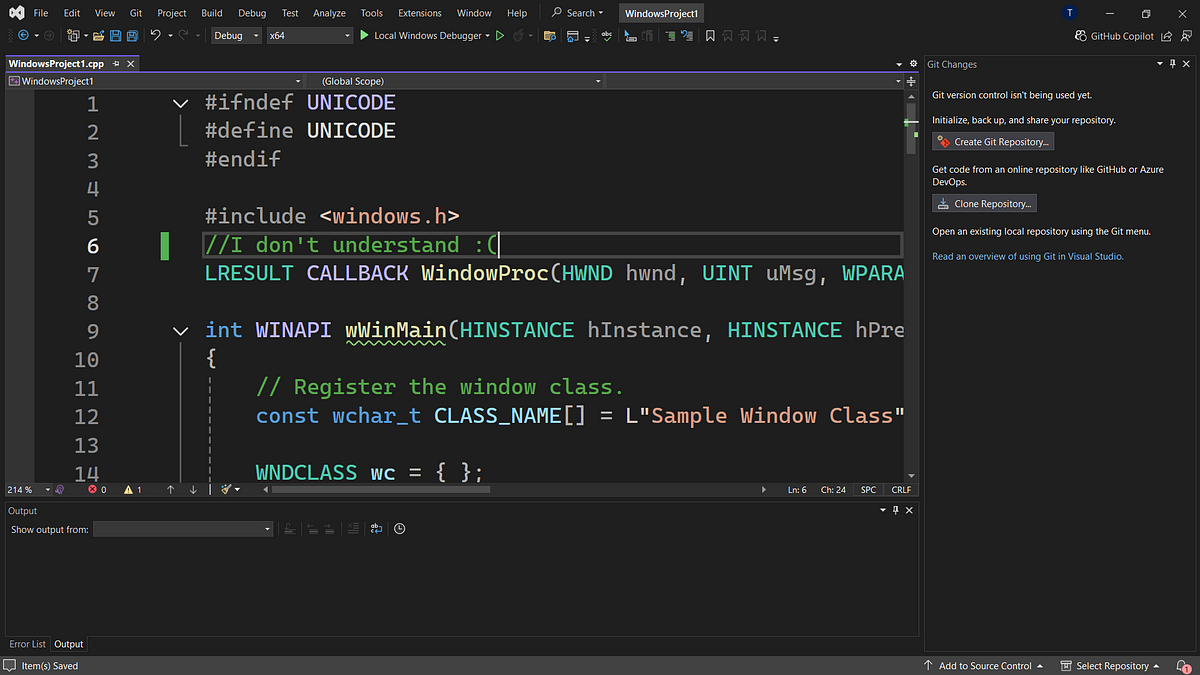Click the Ln: 6 line indicator

point(797,490)
